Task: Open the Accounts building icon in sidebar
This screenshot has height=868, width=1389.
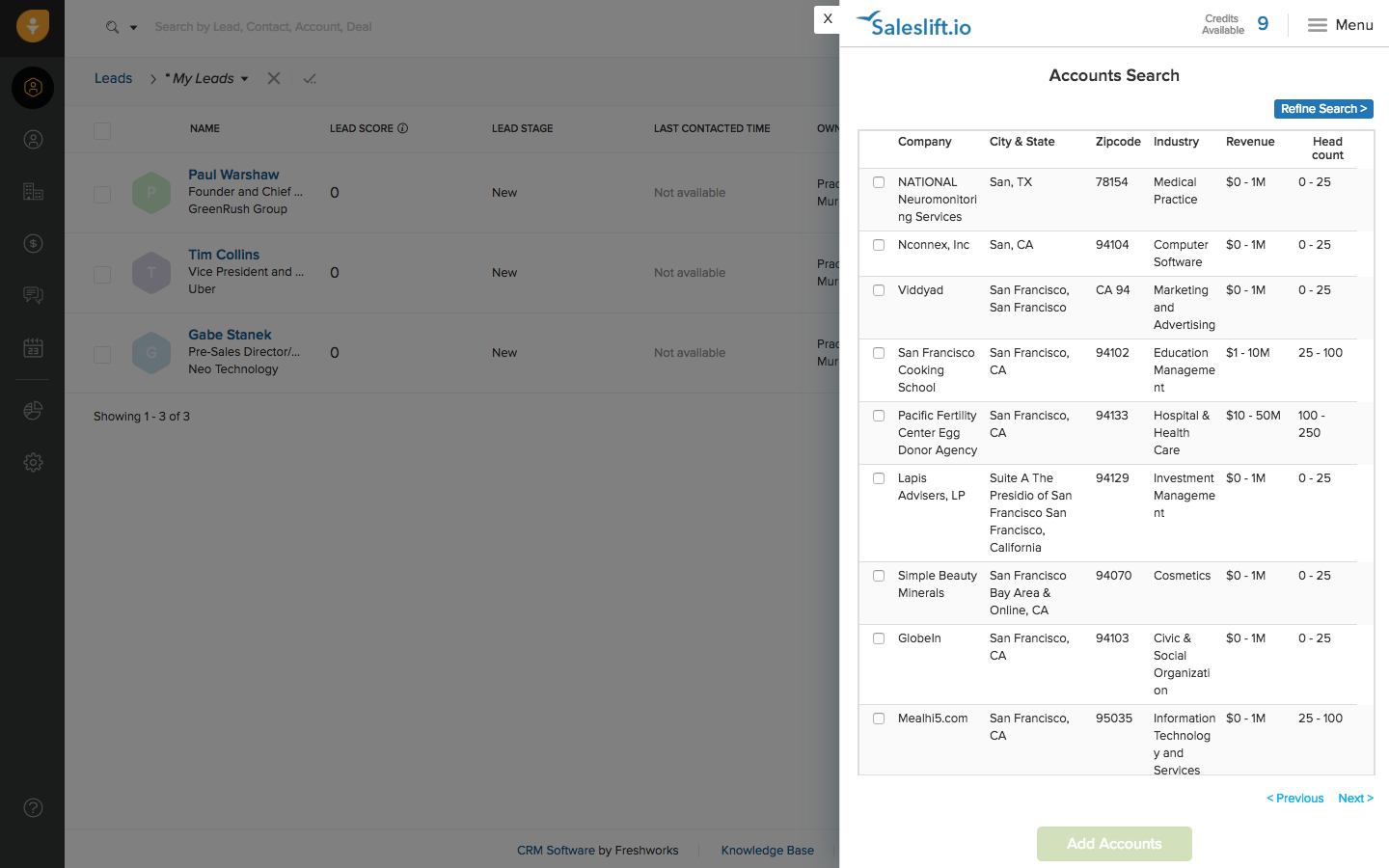Action: (x=33, y=192)
